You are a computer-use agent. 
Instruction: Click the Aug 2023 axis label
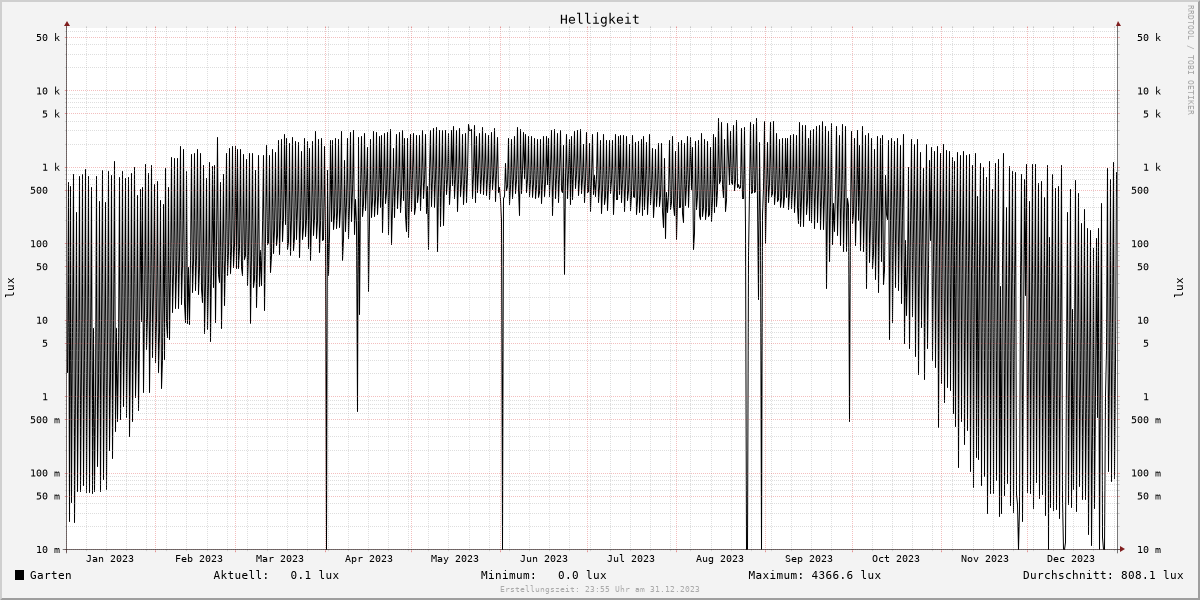(720, 559)
